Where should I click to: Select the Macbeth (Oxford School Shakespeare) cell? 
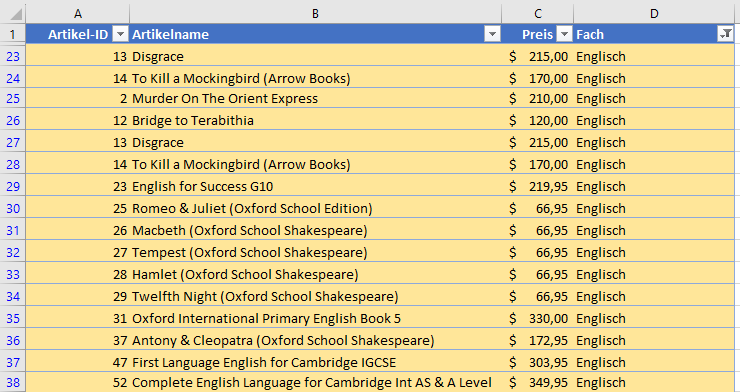point(315,230)
